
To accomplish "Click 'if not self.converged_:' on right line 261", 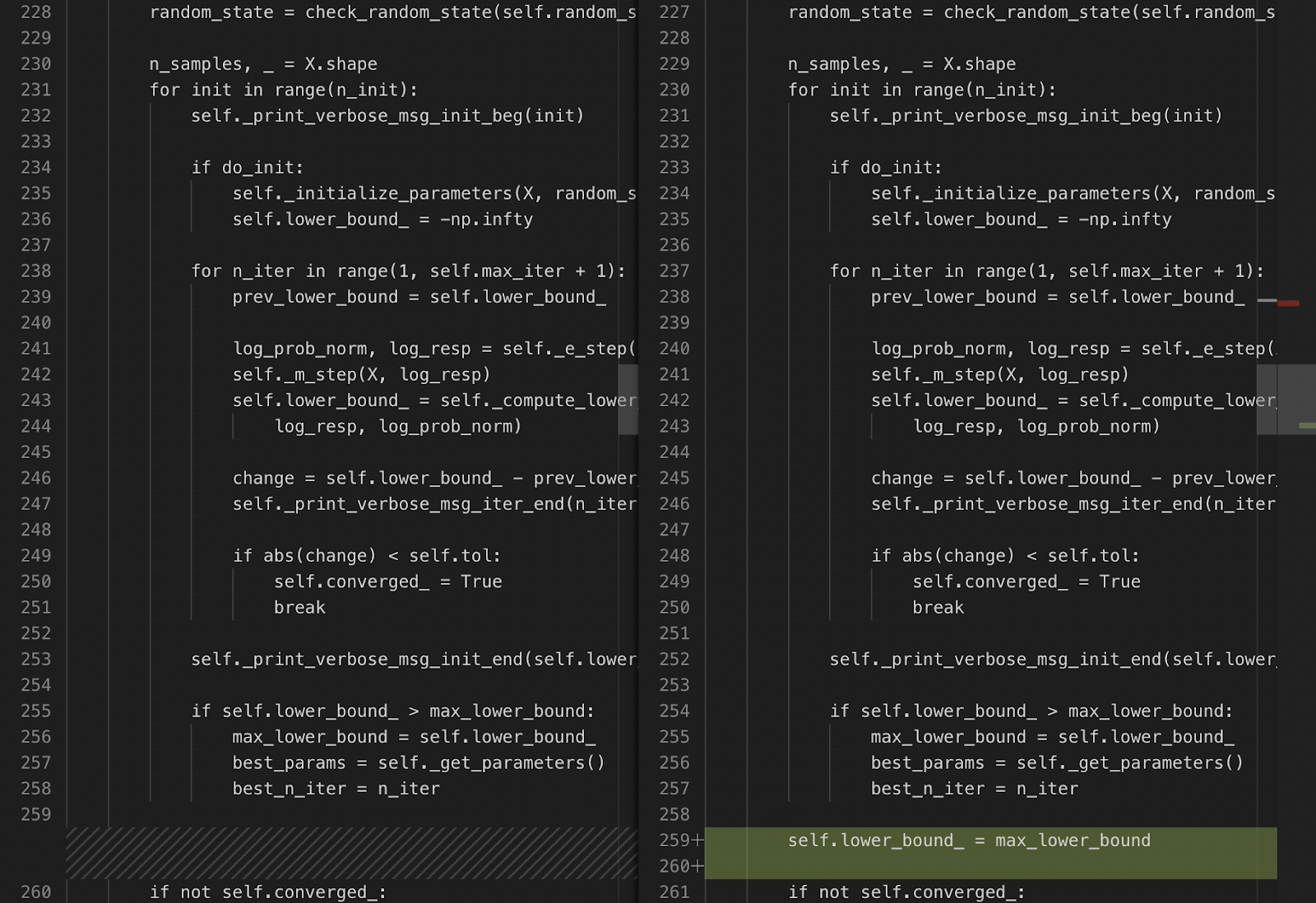I will (906, 892).
